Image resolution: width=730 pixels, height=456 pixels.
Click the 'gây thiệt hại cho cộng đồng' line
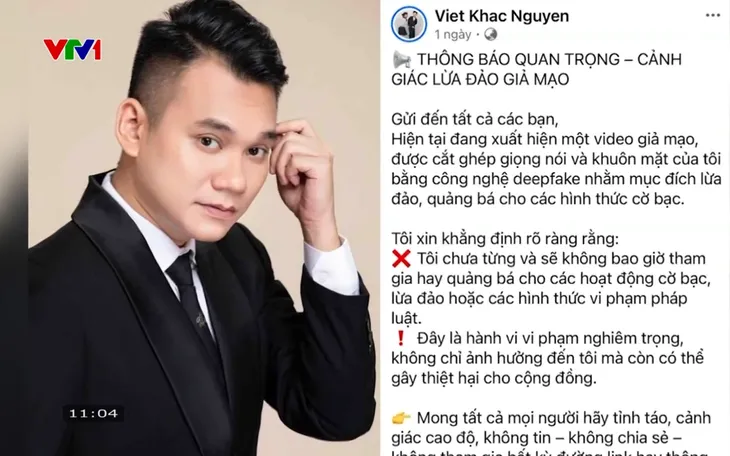pyautogui.click(x=494, y=378)
